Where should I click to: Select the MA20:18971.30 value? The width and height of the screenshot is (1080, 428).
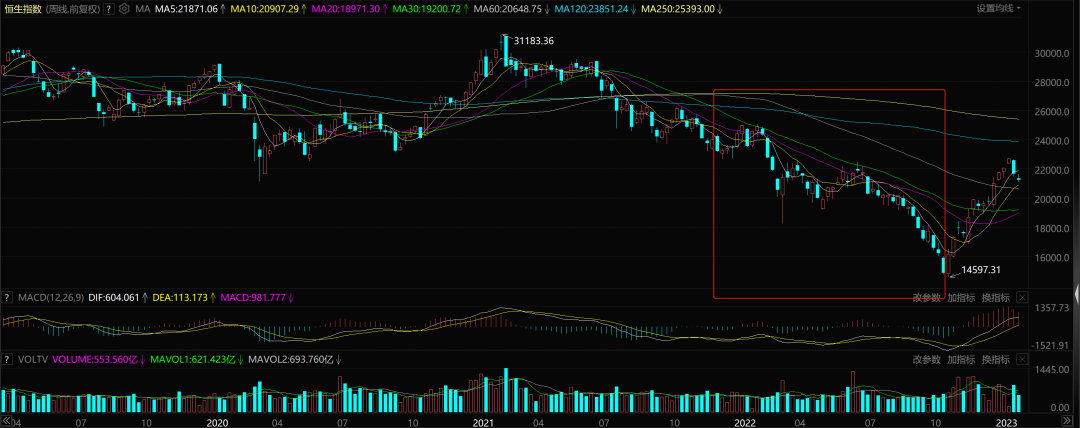point(346,9)
